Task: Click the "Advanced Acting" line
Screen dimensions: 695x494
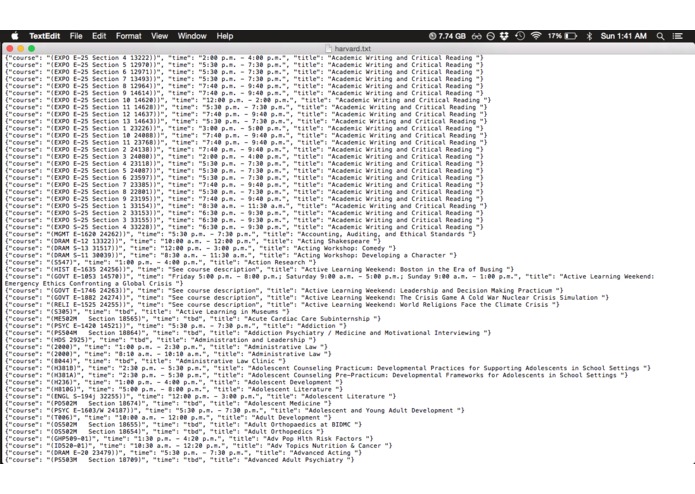Action: point(184,453)
